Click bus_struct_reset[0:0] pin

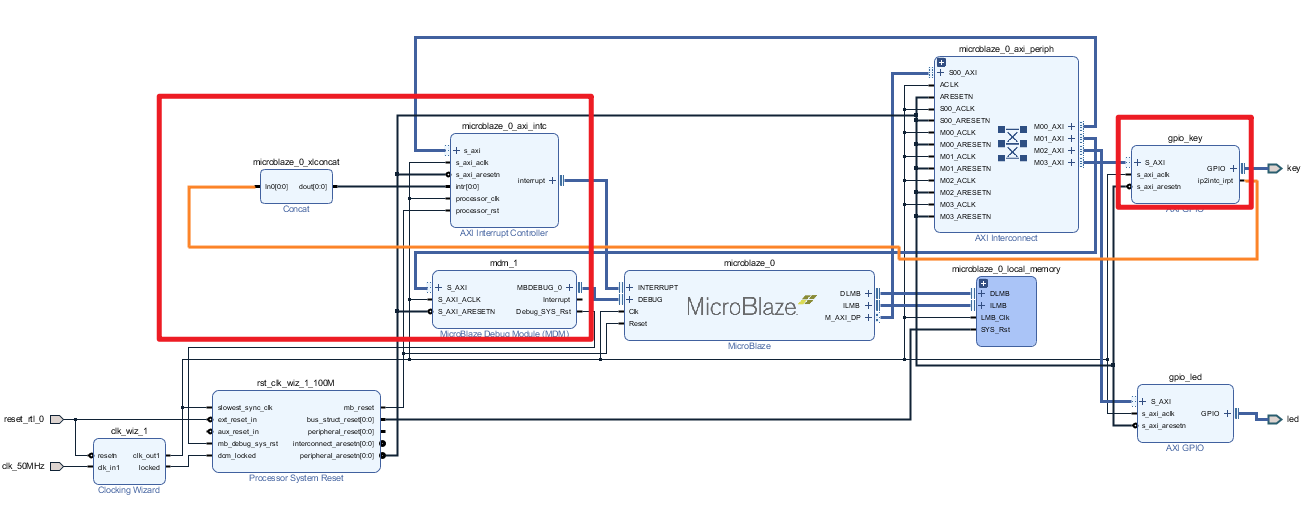coord(340,419)
